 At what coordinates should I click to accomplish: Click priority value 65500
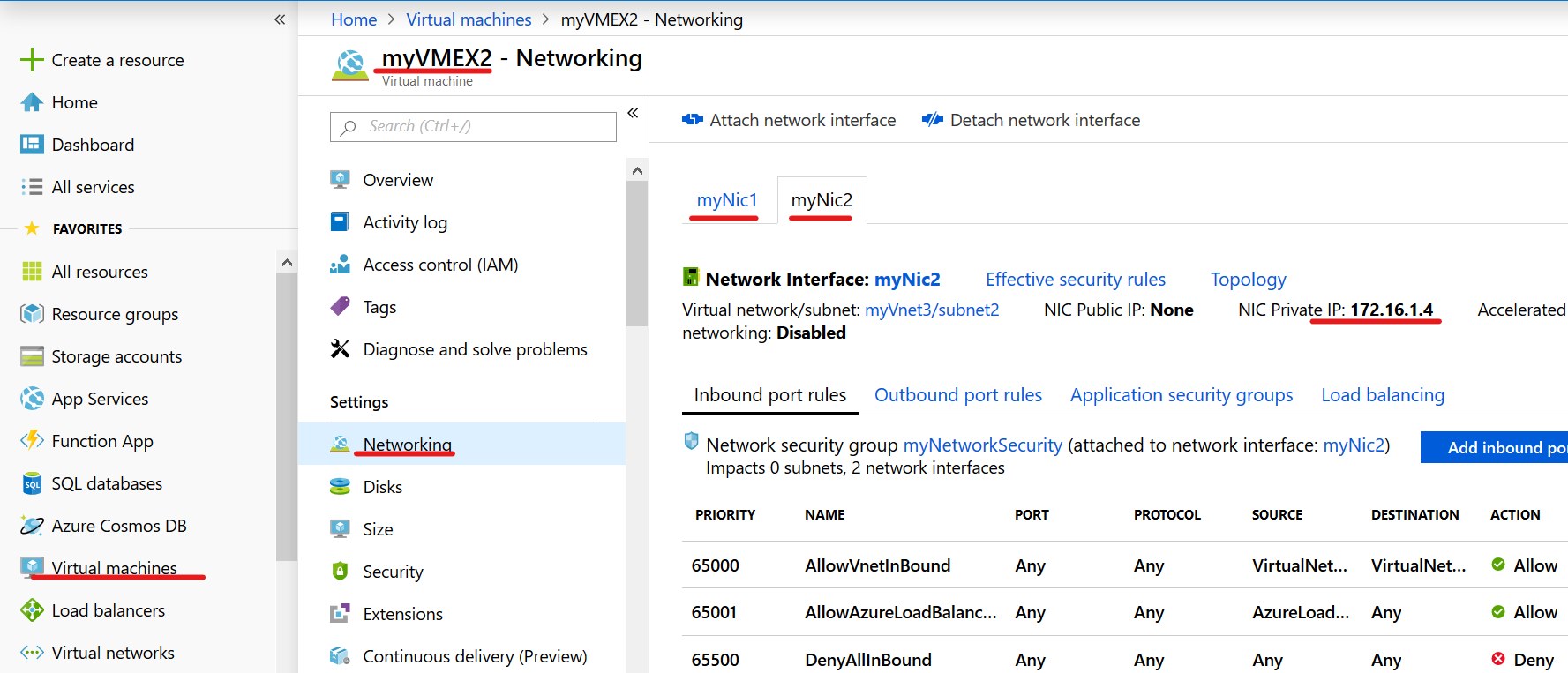point(716,660)
